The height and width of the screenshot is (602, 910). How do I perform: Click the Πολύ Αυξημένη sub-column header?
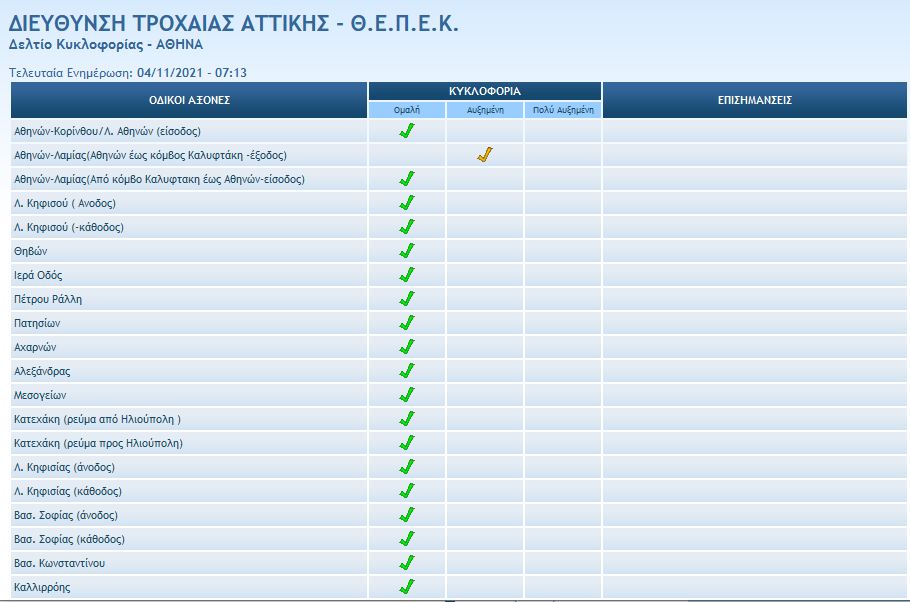pos(563,110)
